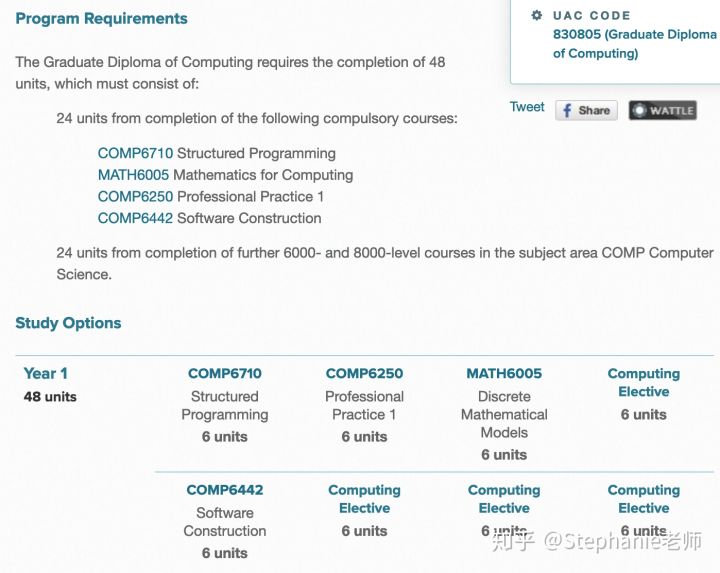Select COMP6250 in the Year 1 study table
This screenshot has width=720, height=573.
[x=364, y=373]
